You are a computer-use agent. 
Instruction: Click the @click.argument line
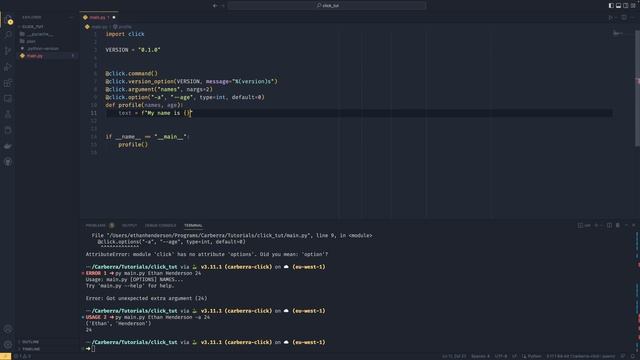pos(159,89)
